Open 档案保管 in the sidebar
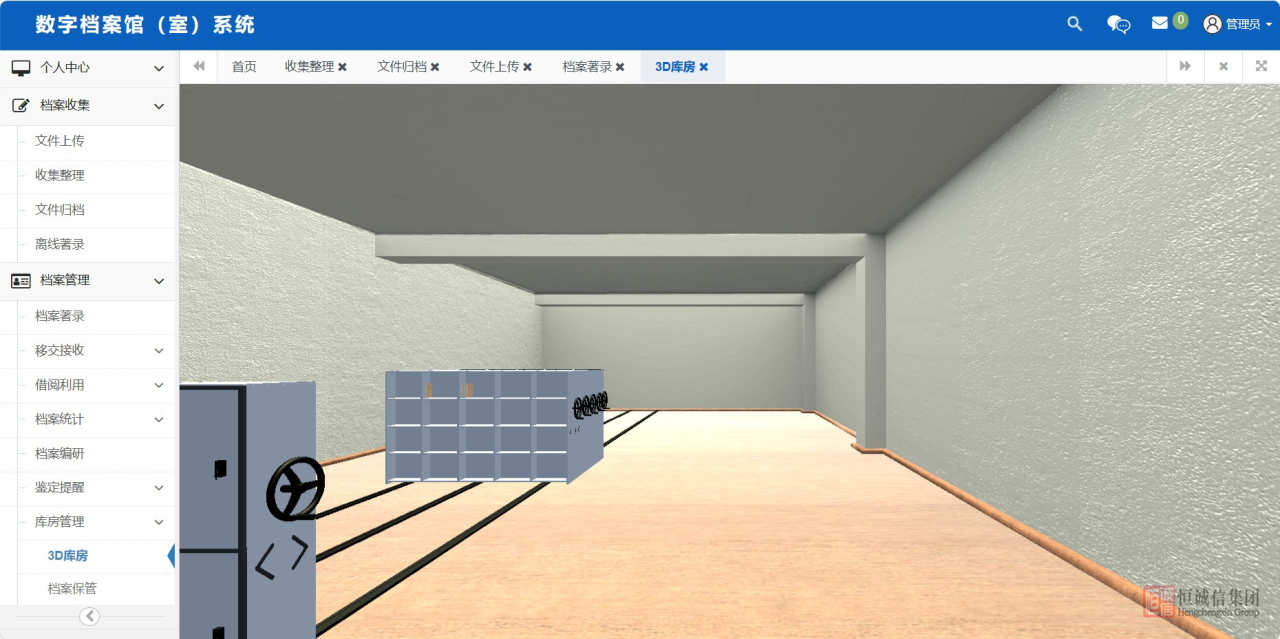Viewport: 1280px width, 639px height. [72, 589]
